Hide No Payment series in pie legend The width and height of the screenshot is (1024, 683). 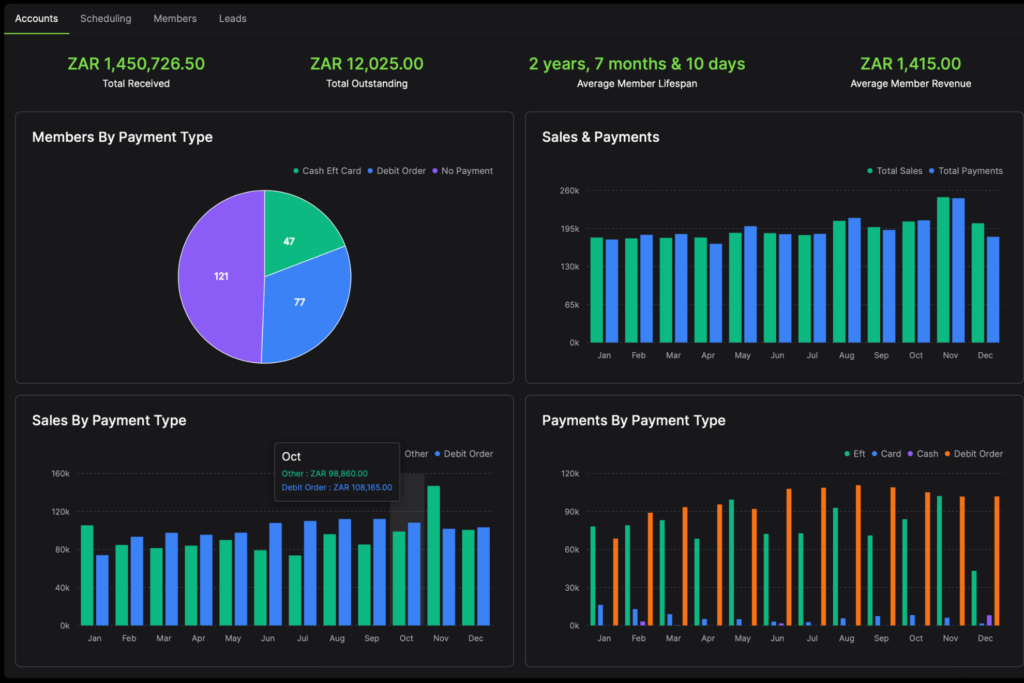pyautogui.click(x=466, y=171)
